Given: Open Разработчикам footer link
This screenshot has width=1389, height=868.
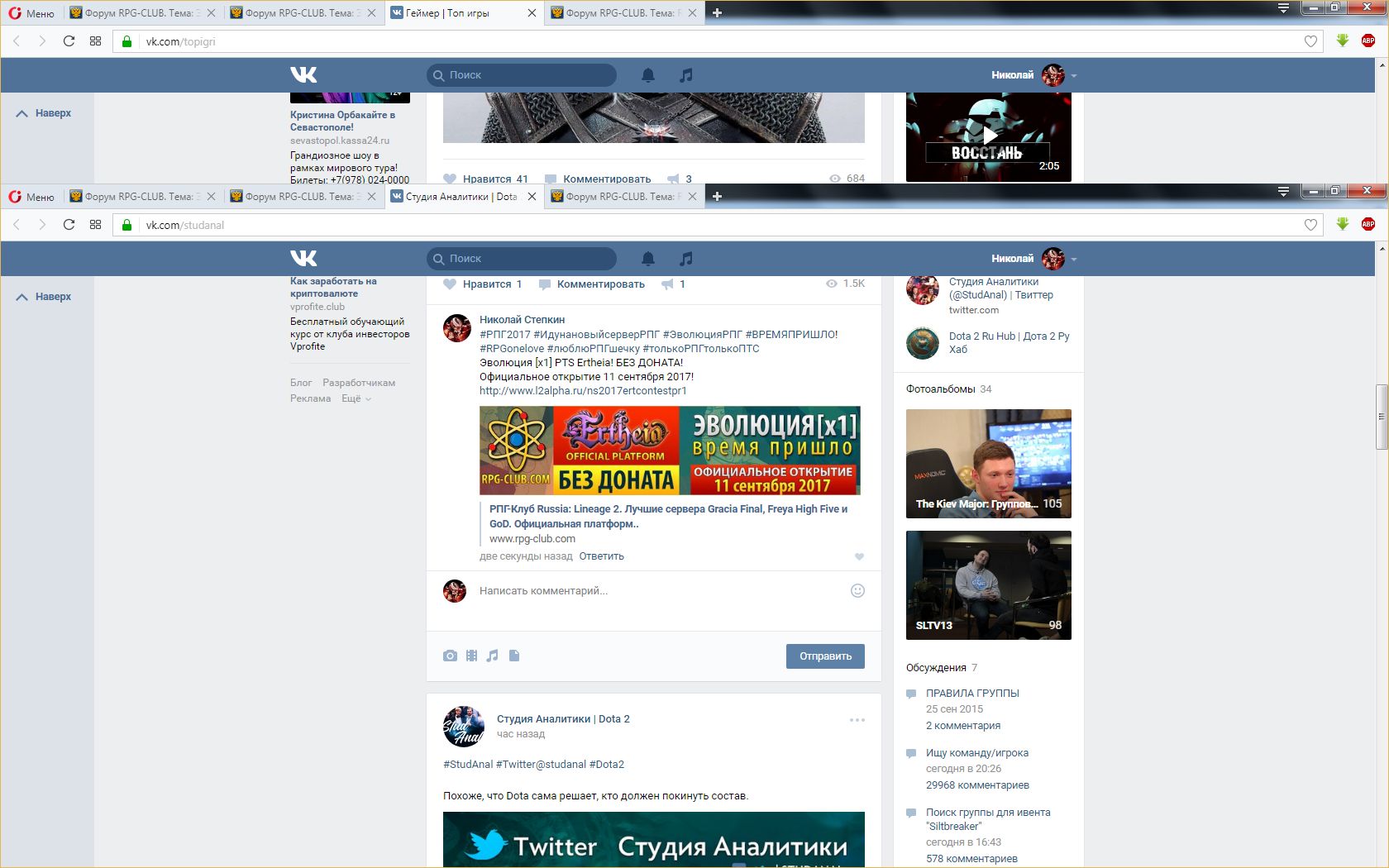Looking at the screenshot, I should pos(359,383).
